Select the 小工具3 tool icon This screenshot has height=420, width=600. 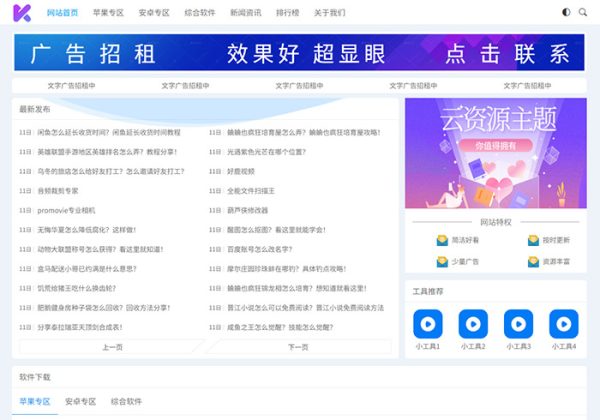[x=518, y=324]
